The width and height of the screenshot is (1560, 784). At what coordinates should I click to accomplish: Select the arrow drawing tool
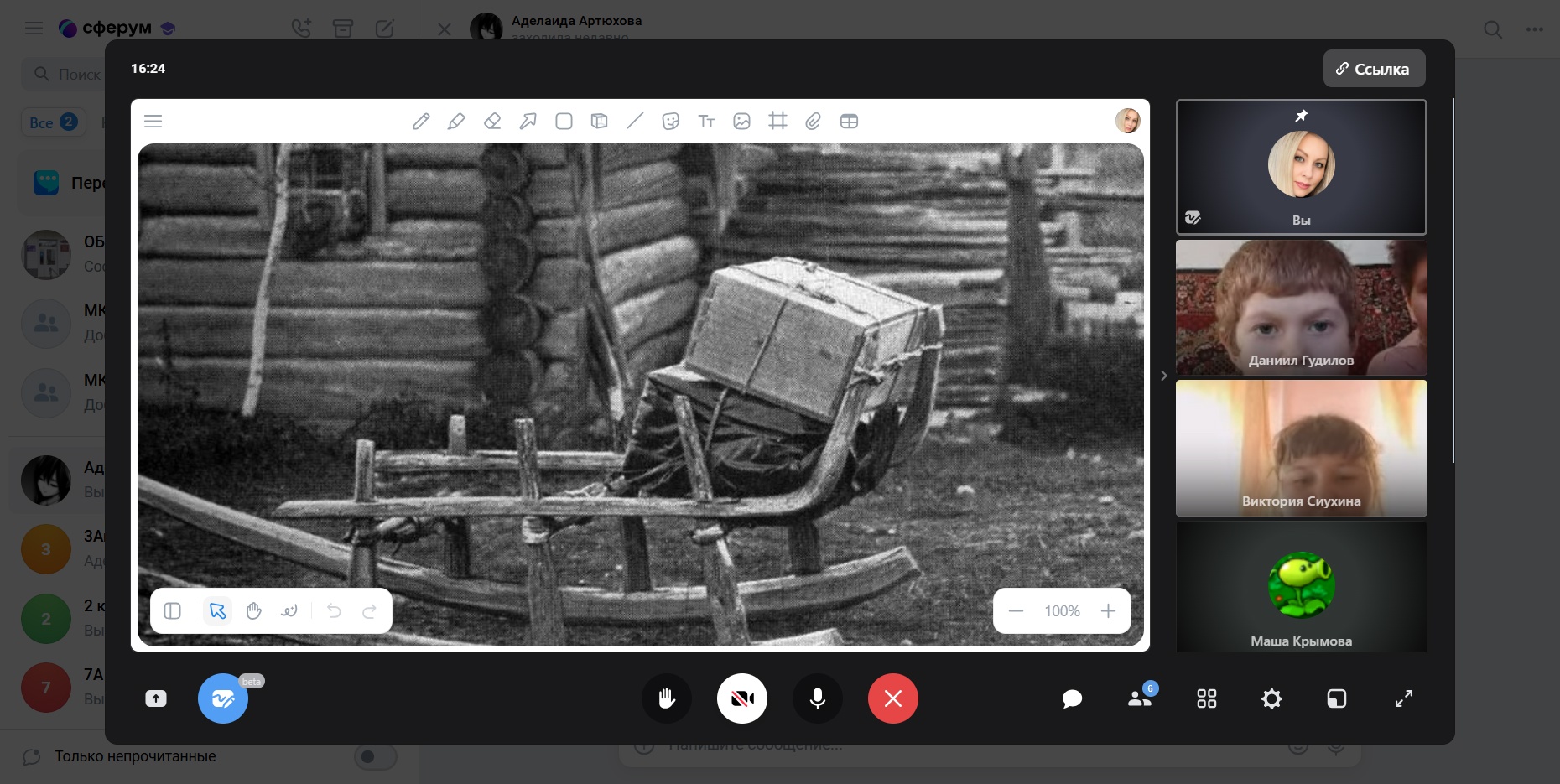pyautogui.click(x=528, y=122)
